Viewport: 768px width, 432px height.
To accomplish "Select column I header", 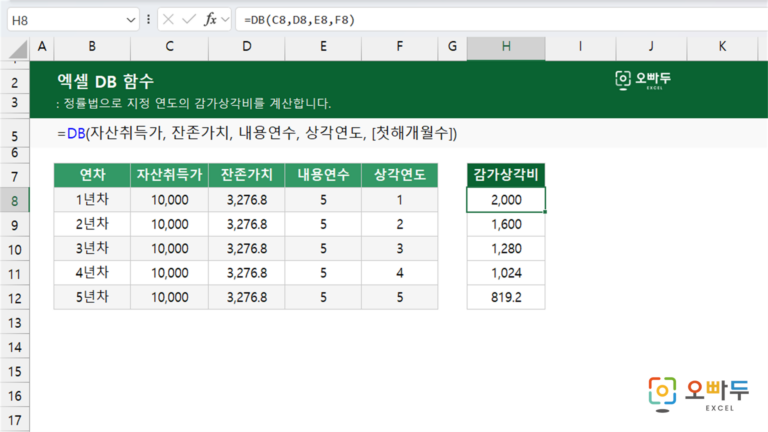I will click(580, 47).
